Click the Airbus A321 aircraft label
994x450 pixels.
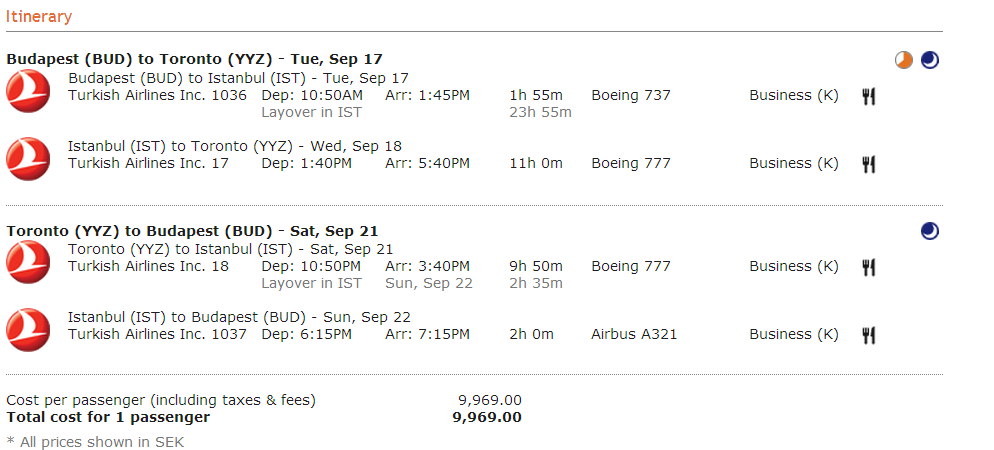[634, 334]
